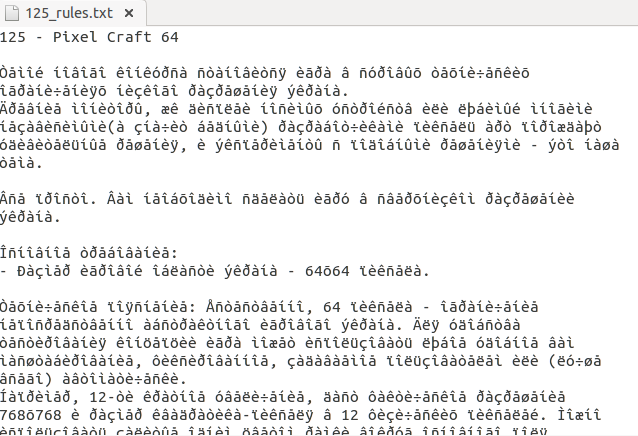
Task: Click the number 125 in the heading
Action: pyautogui.click(x=13, y=37)
